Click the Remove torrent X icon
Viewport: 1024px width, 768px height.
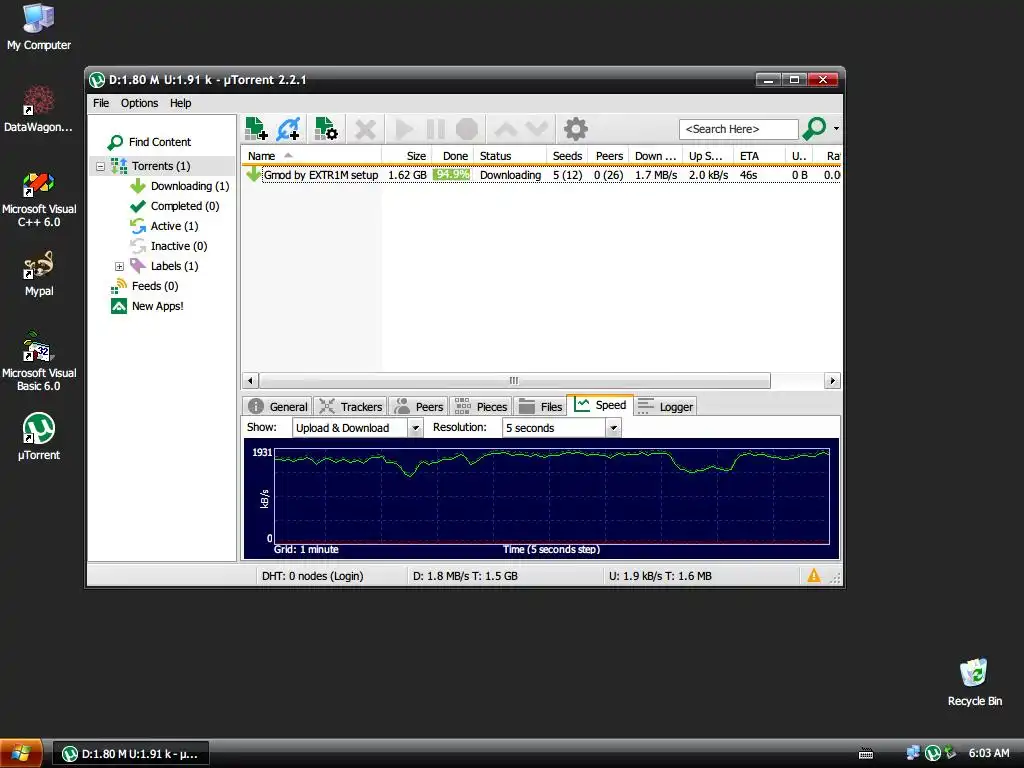[365, 129]
